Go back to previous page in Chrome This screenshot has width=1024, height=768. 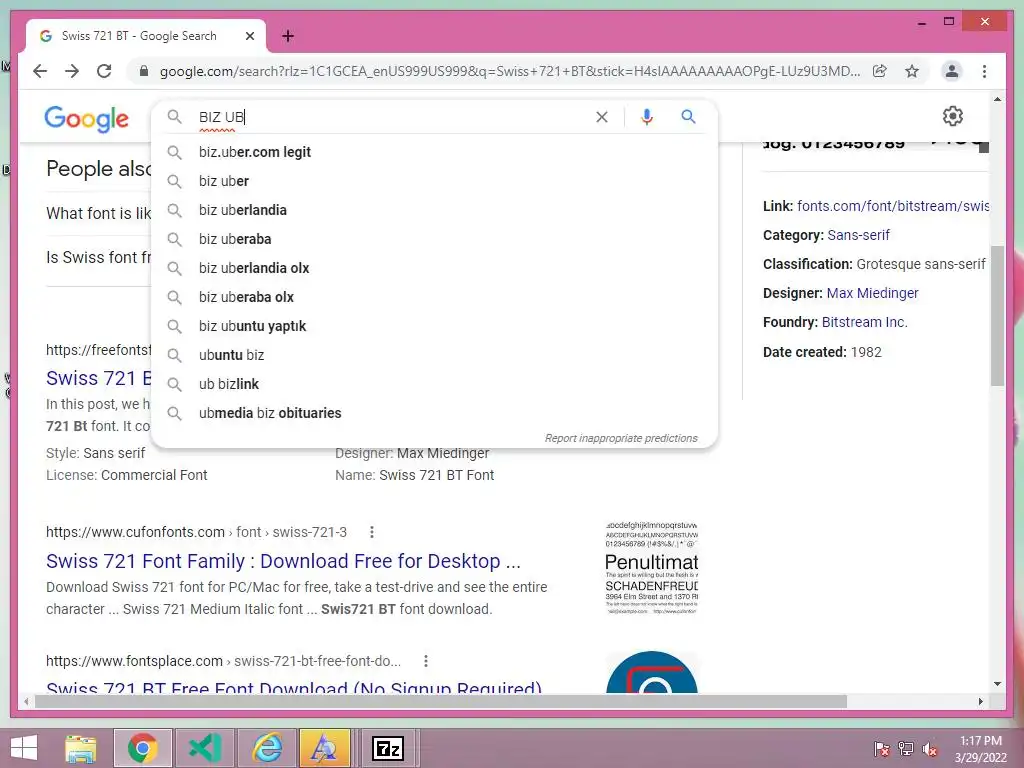[40, 71]
